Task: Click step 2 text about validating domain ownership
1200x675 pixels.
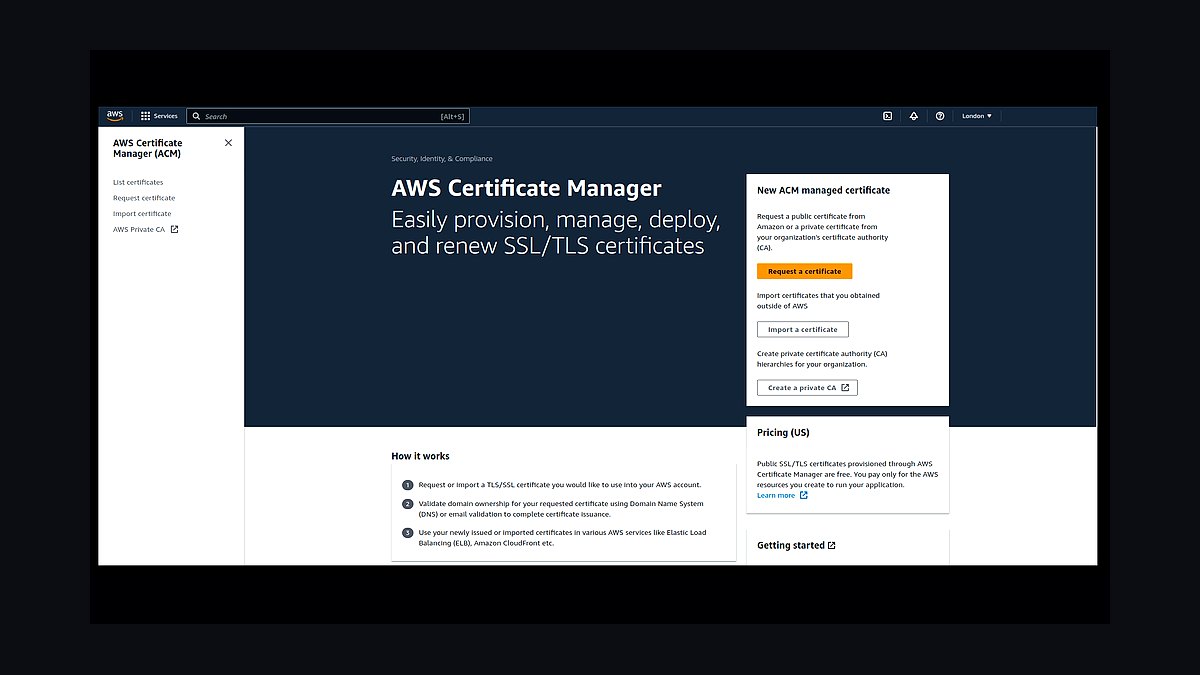Action: pyautogui.click(x=561, y=509)
